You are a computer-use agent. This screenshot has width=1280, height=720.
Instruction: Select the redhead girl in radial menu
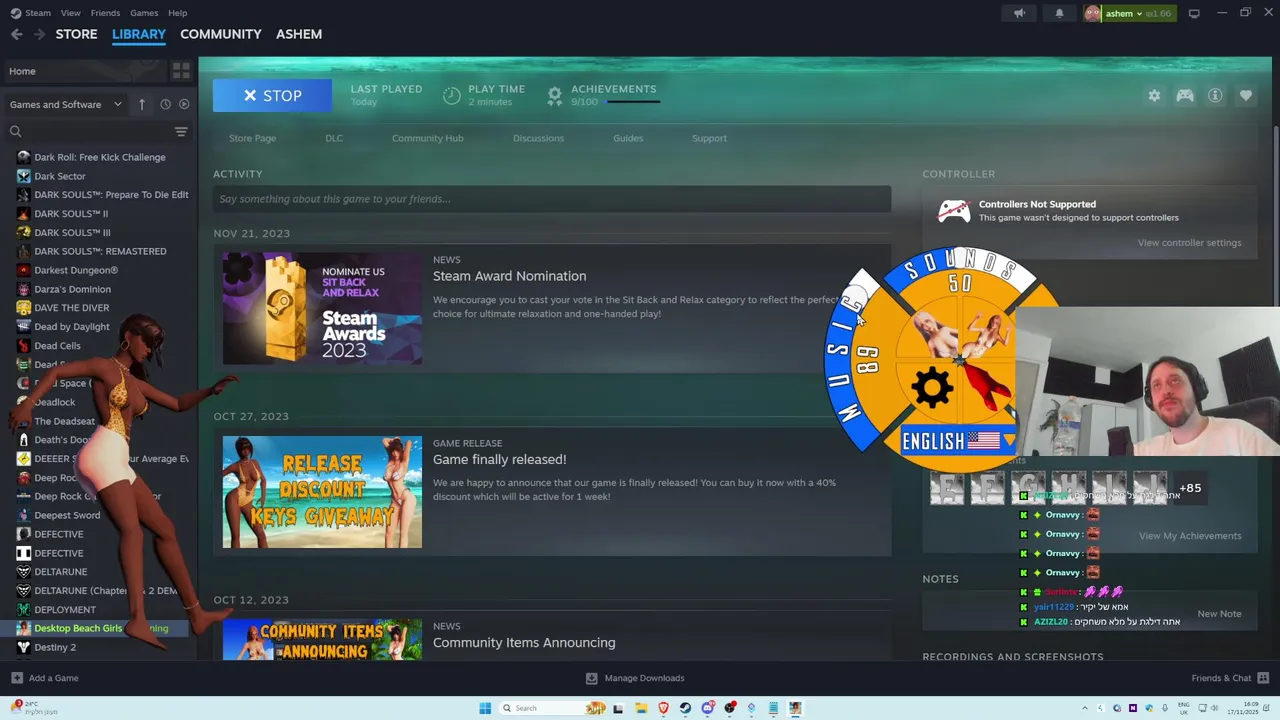(x=988, y=335)
